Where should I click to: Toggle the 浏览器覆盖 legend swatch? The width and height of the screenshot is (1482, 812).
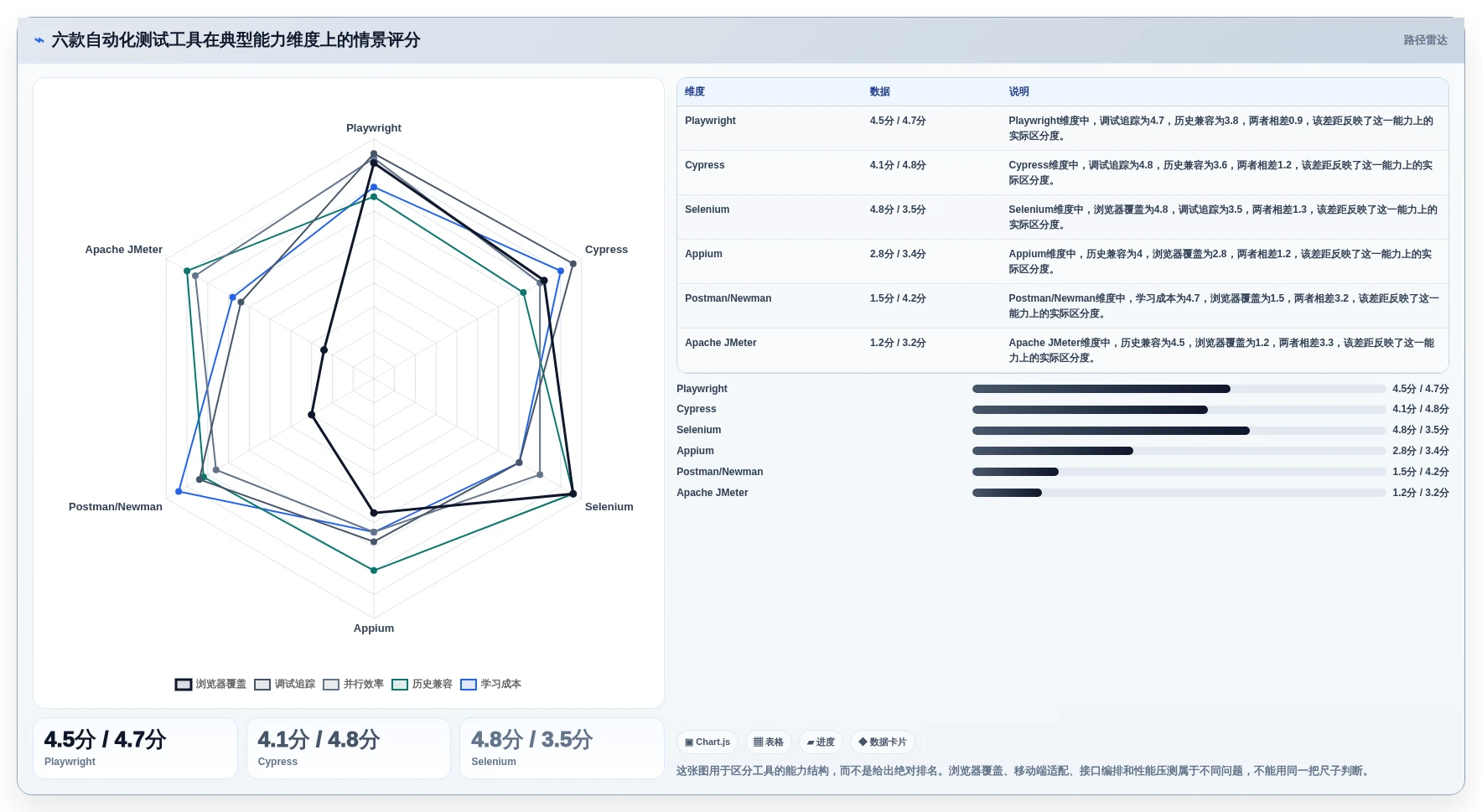coord(184,685)
